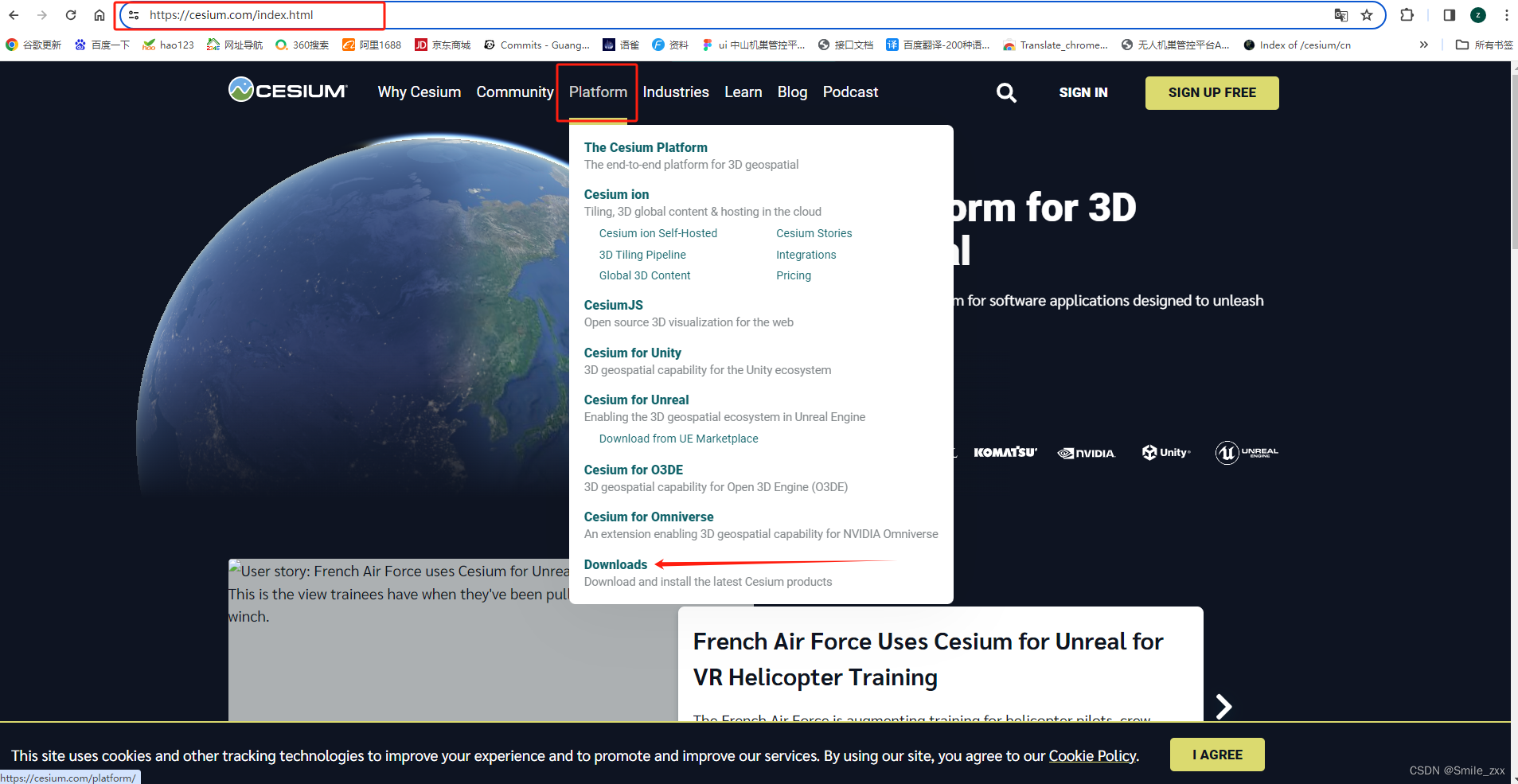Open the Cookie Policy link
1518x784 pixels.
tap(1092, 756)
